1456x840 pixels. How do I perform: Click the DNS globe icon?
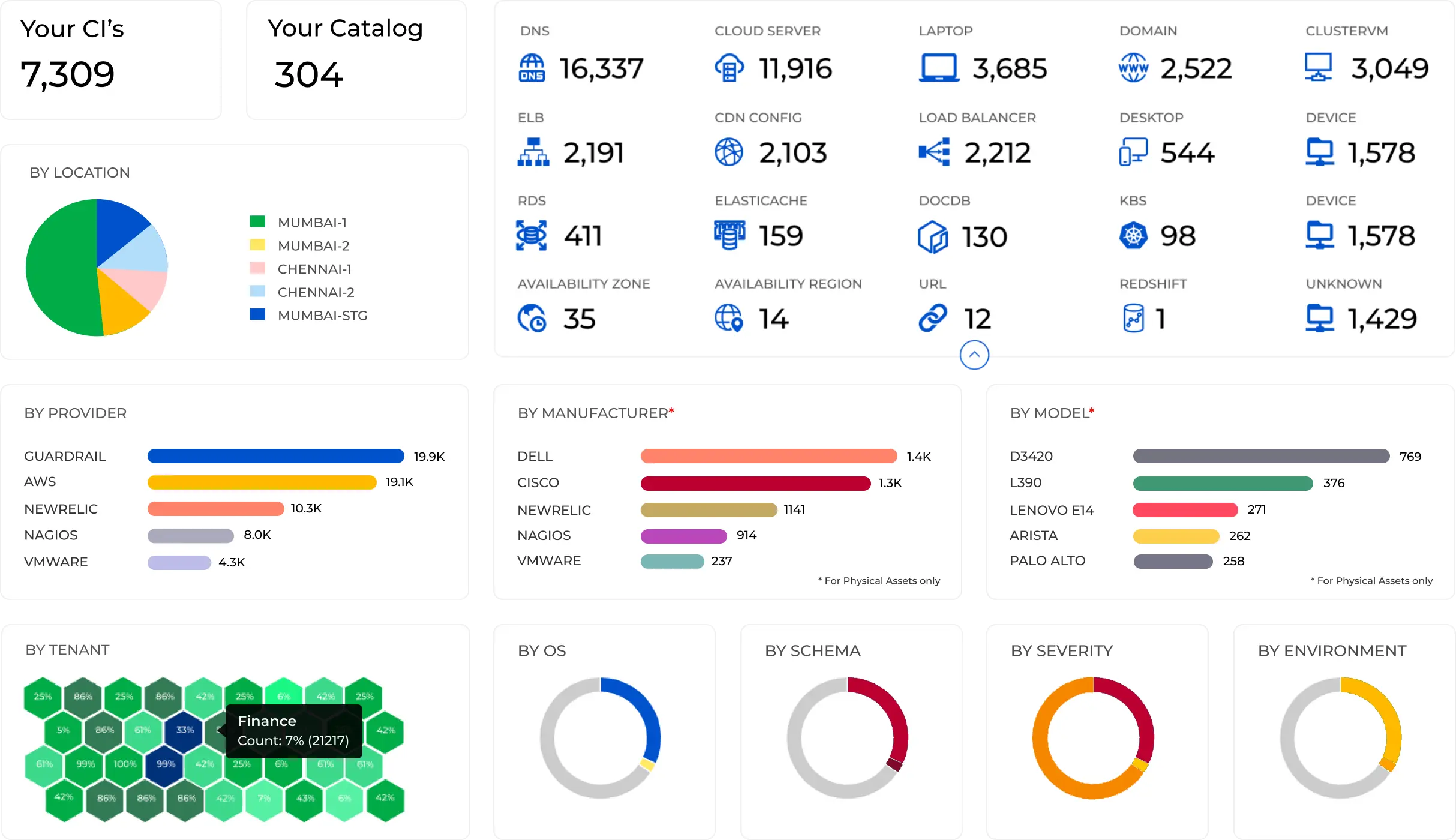532,68
